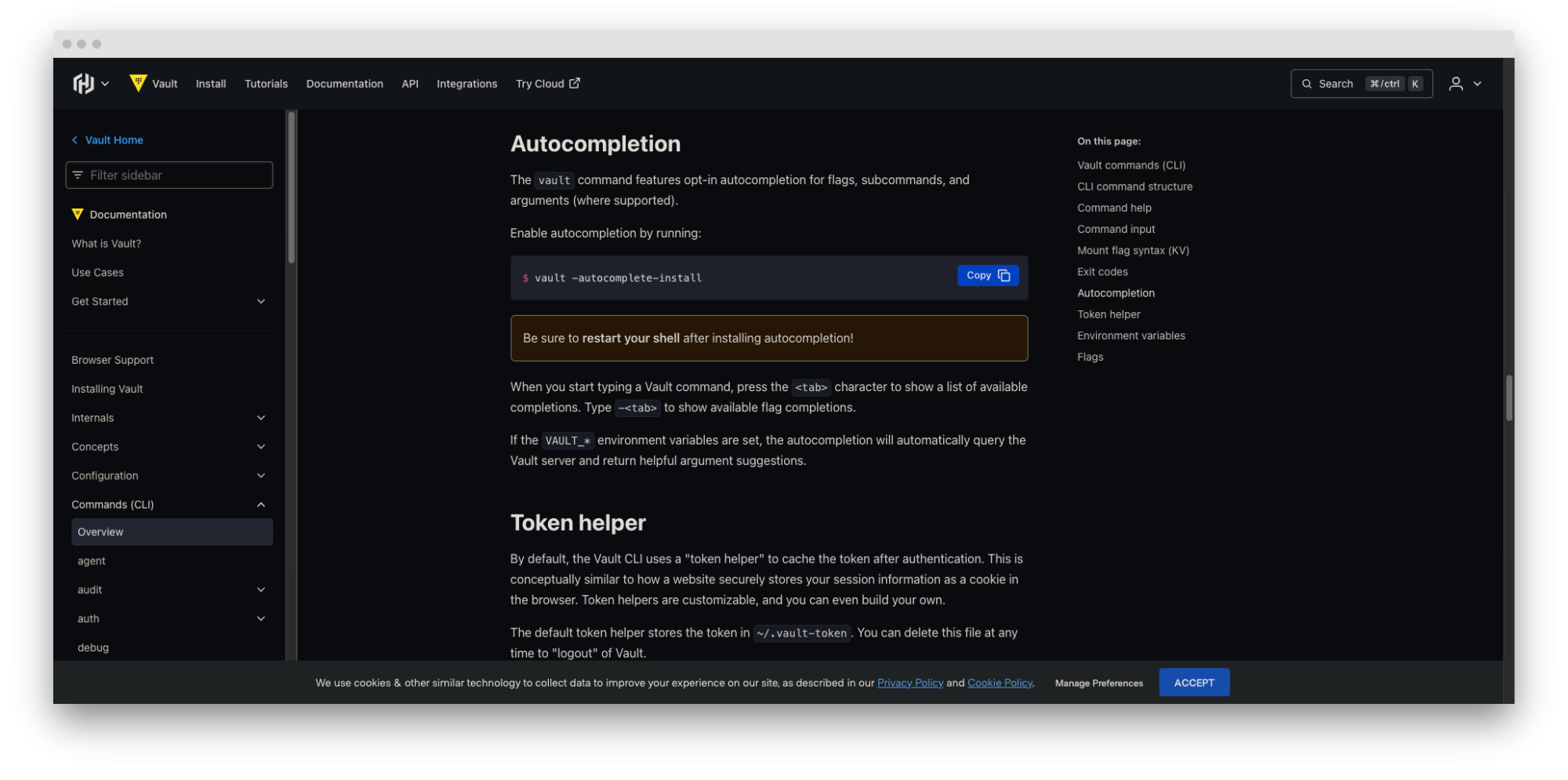Click the filter icon in the sidebar search
The image size is (1568, 780).
[78, 175]
